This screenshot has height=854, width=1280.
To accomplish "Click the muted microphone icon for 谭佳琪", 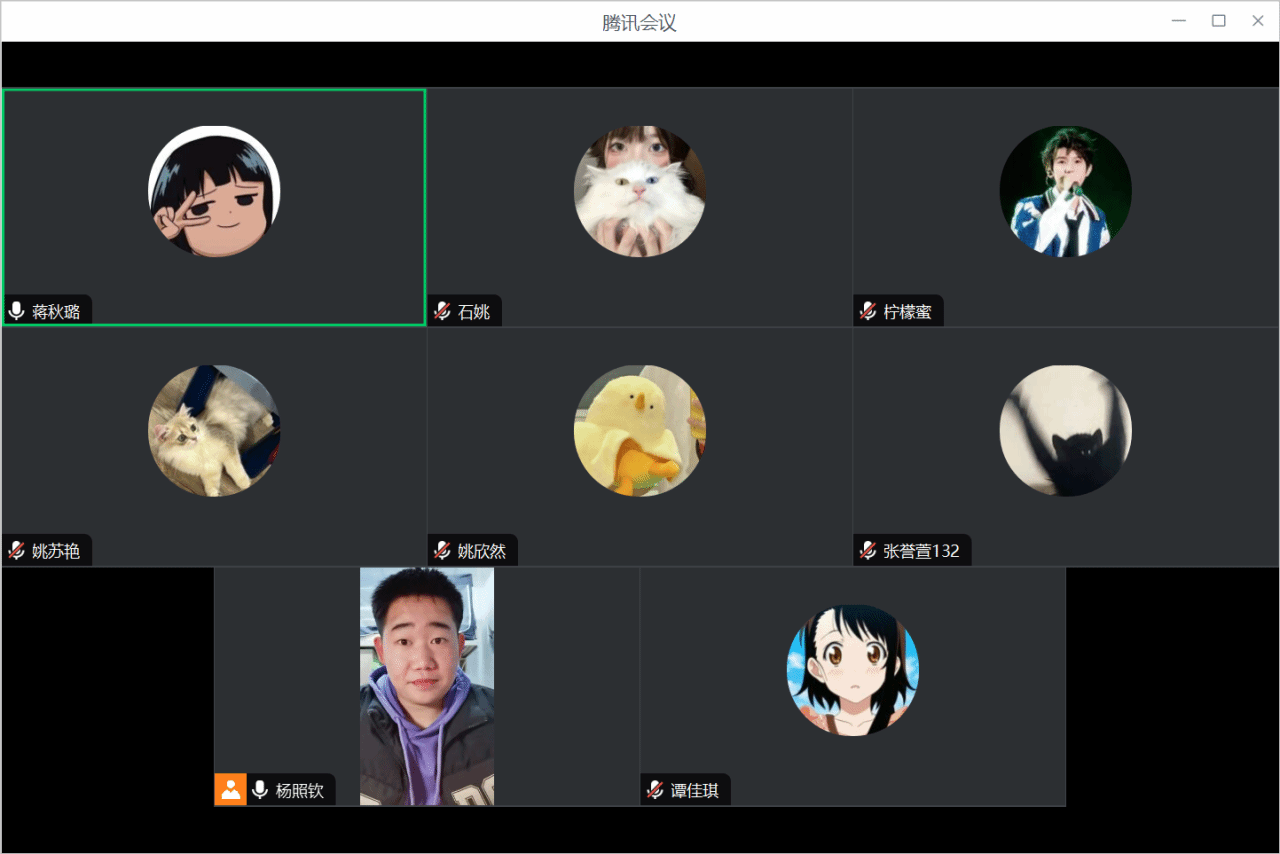I will point(655,790).
